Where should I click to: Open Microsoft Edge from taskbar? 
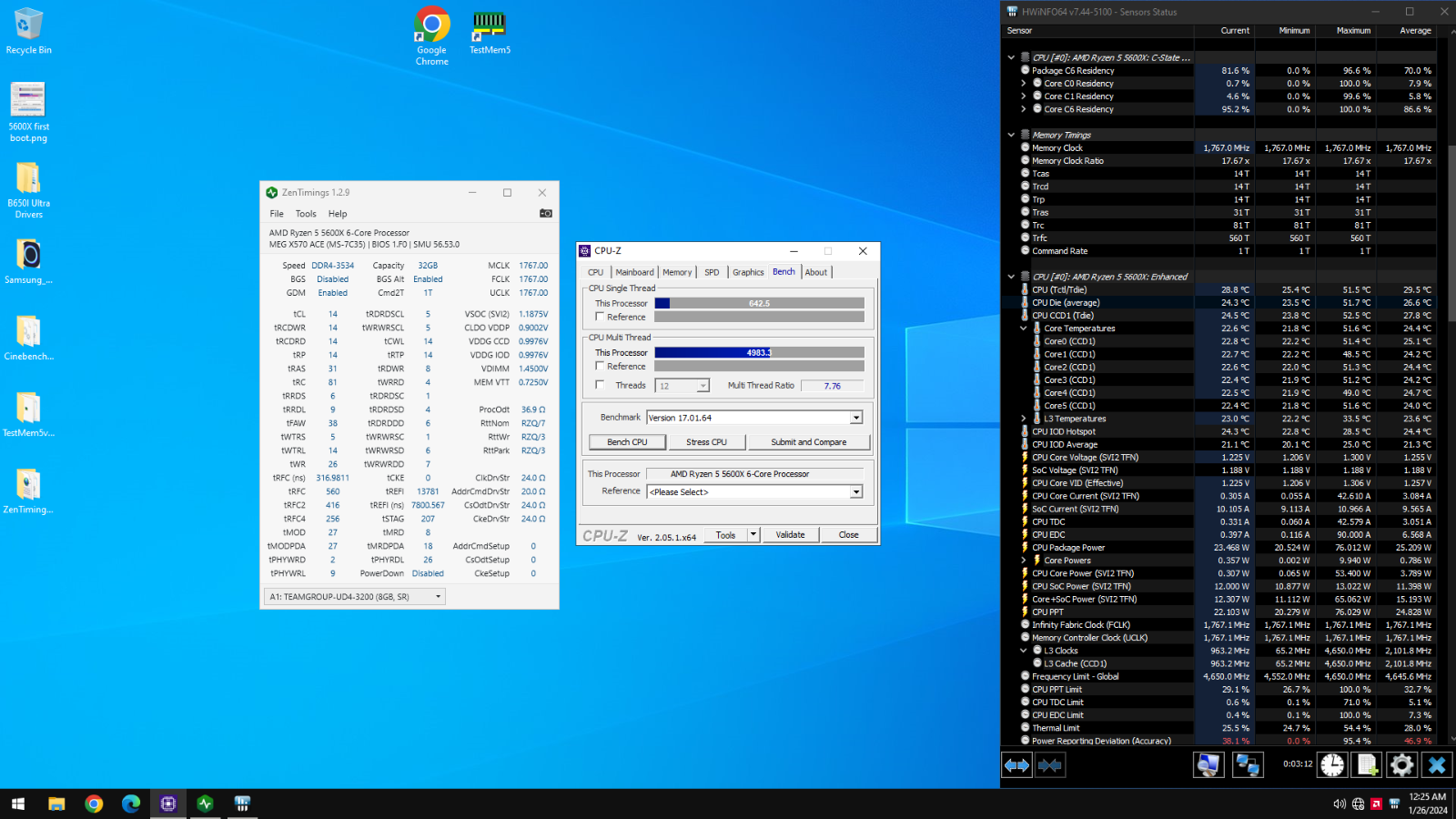pos(131,804)
